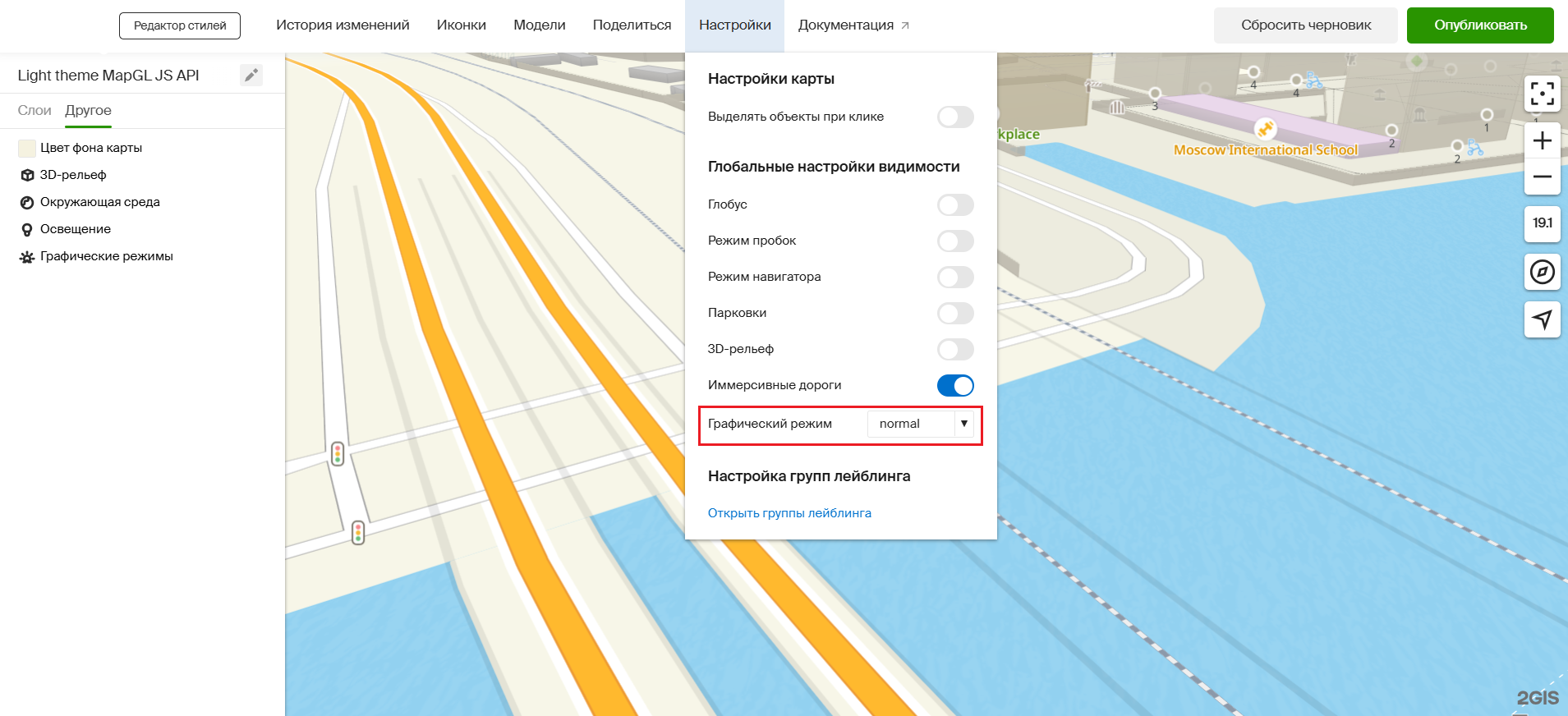Switch to the Слои tab
Viewport: 1568px width, 716px height.
pos(34,110)
